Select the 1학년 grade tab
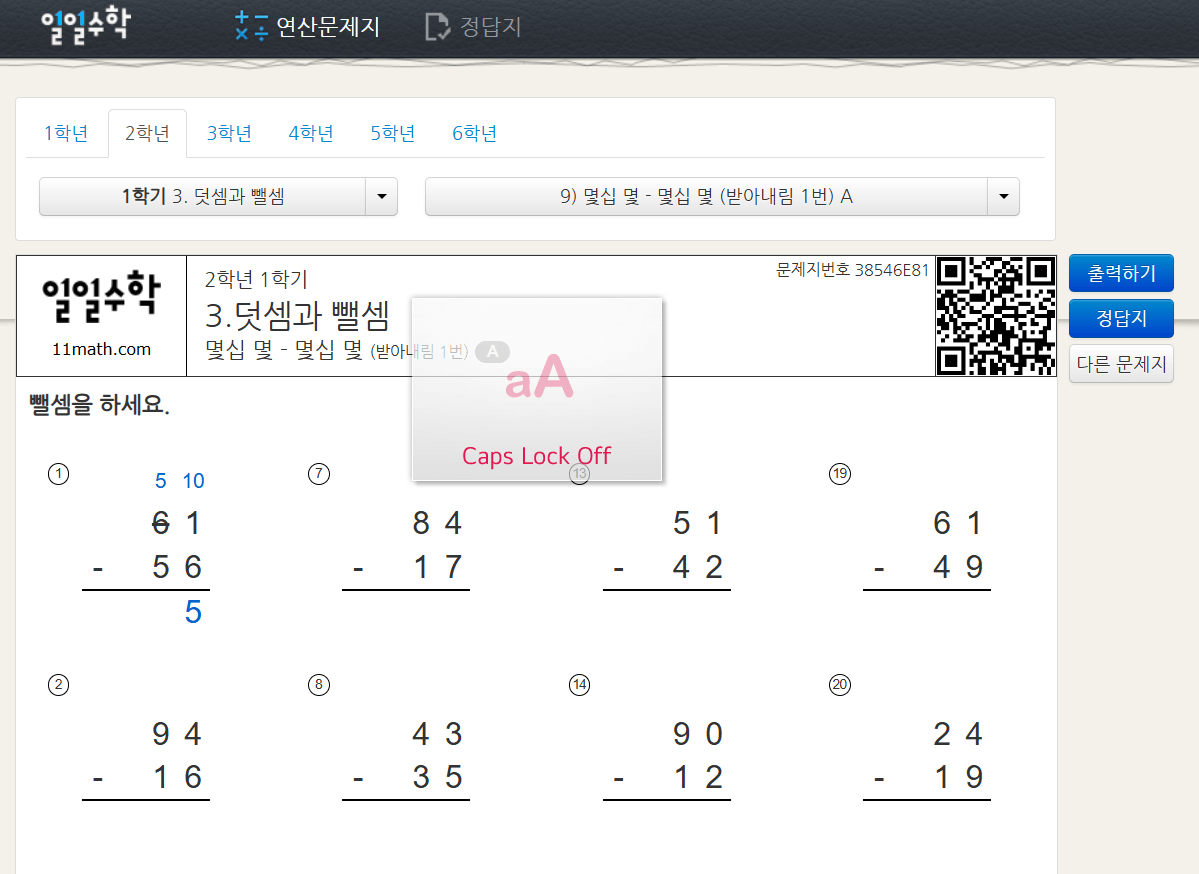This screenshot has height=874, width=1199. [x=66, y=132]
